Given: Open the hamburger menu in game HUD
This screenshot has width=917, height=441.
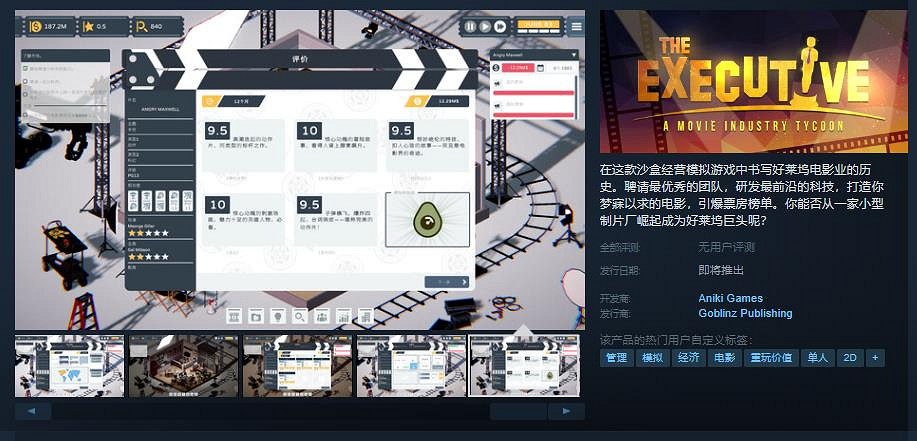Looking at the screenshot, I should (577, 26).
